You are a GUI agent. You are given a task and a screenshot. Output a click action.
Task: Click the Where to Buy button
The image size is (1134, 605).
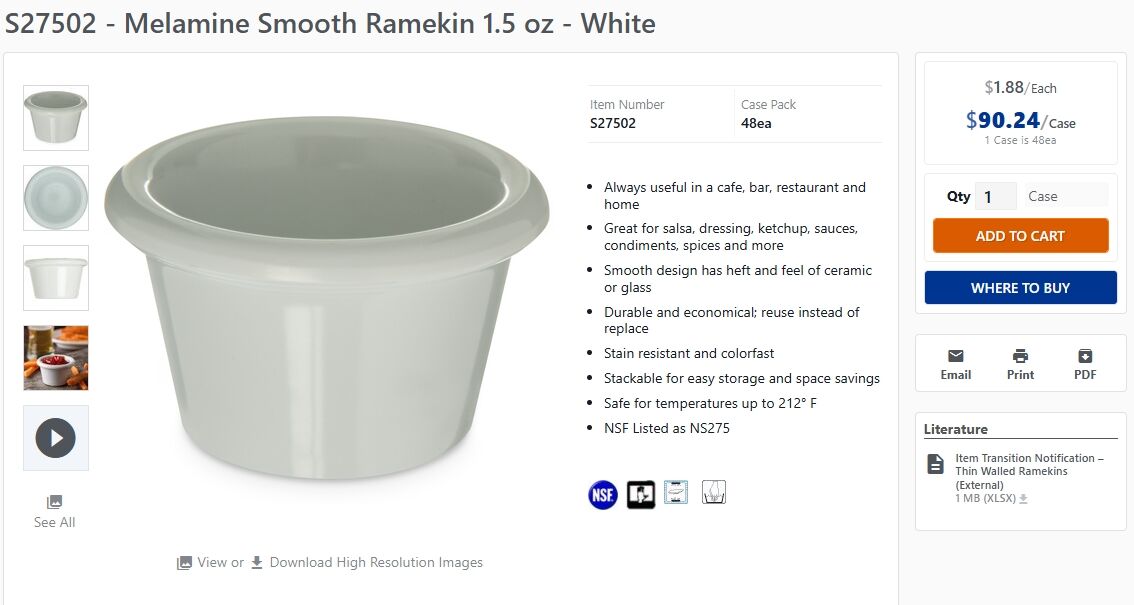(1020, 288)
